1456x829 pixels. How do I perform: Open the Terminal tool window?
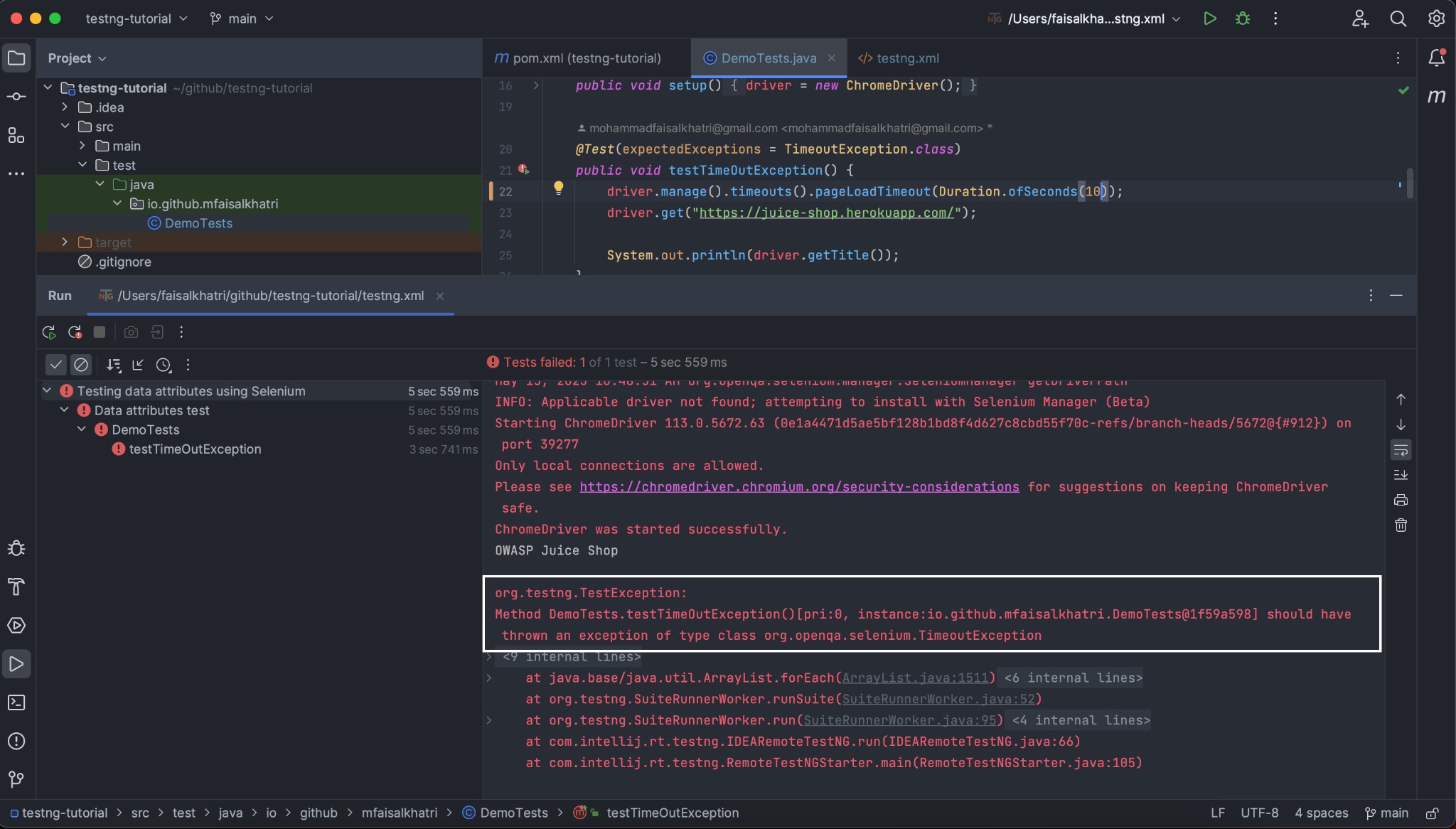pyautogui.click(x=16, y=702)
